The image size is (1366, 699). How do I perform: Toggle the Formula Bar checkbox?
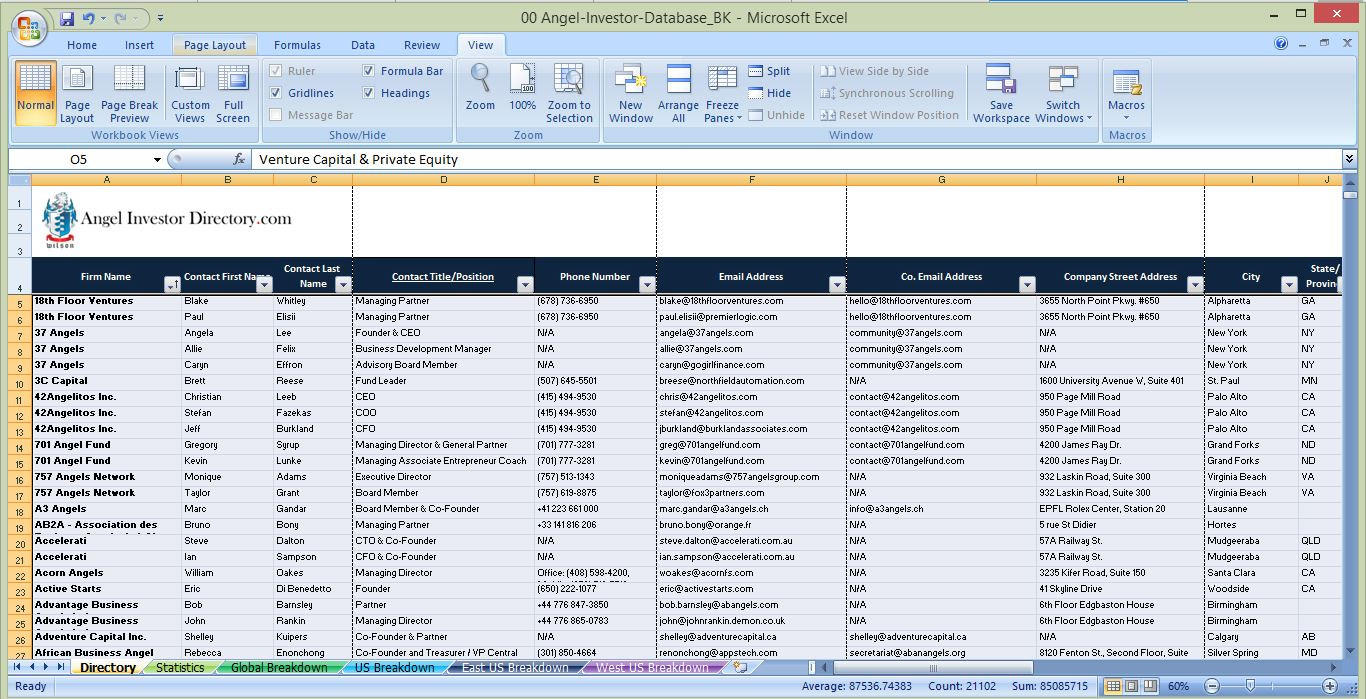(x=369, y=71)
